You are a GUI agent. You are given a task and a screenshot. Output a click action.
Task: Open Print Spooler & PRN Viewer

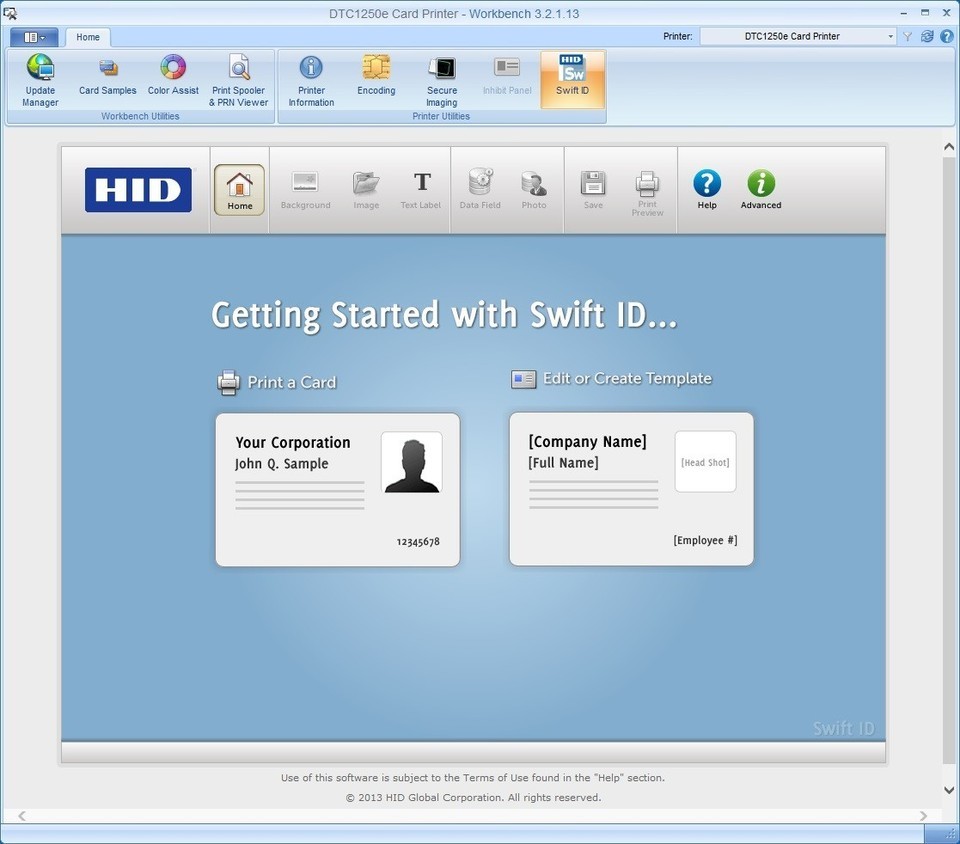[x=239, y=80]
